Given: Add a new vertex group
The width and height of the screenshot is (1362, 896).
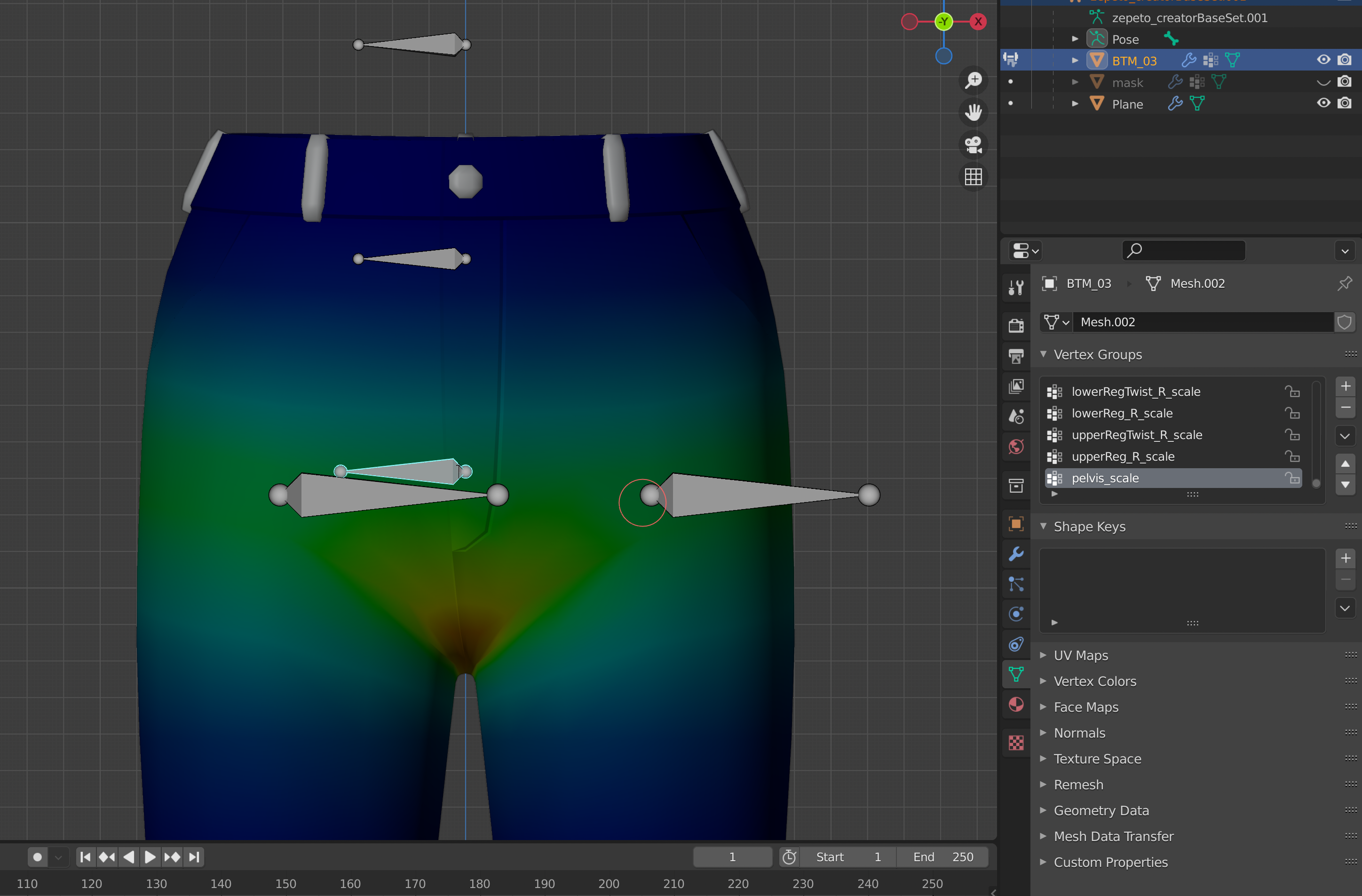Looking at the screenshot, I should tap(1346, 387).
